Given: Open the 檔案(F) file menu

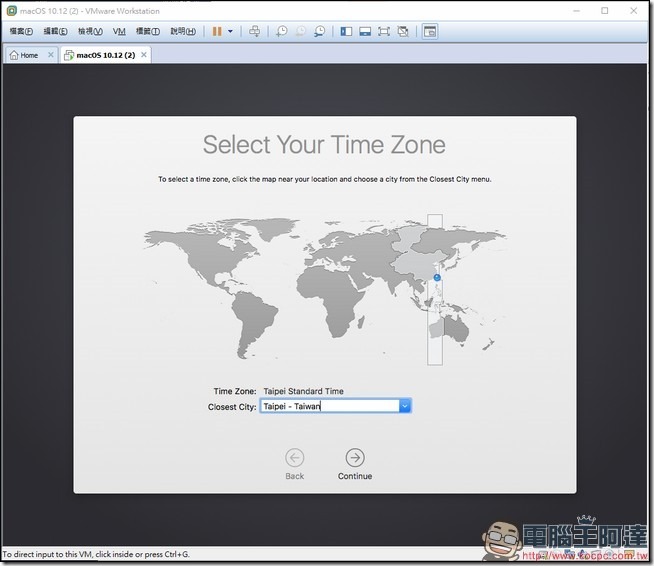Looking at the screenshot, I should tap(21, 31).
